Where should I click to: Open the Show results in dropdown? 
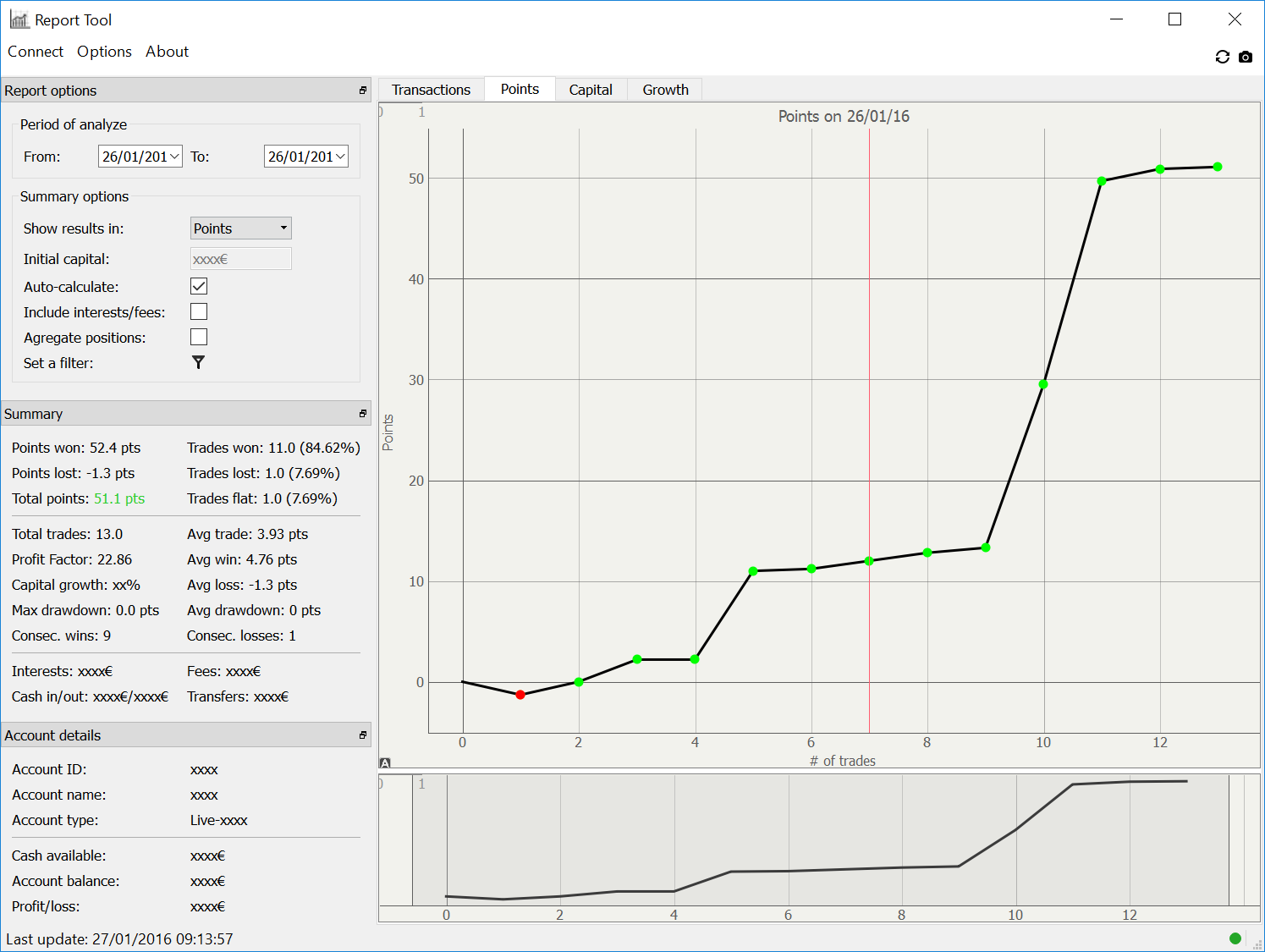pos(241,228)
